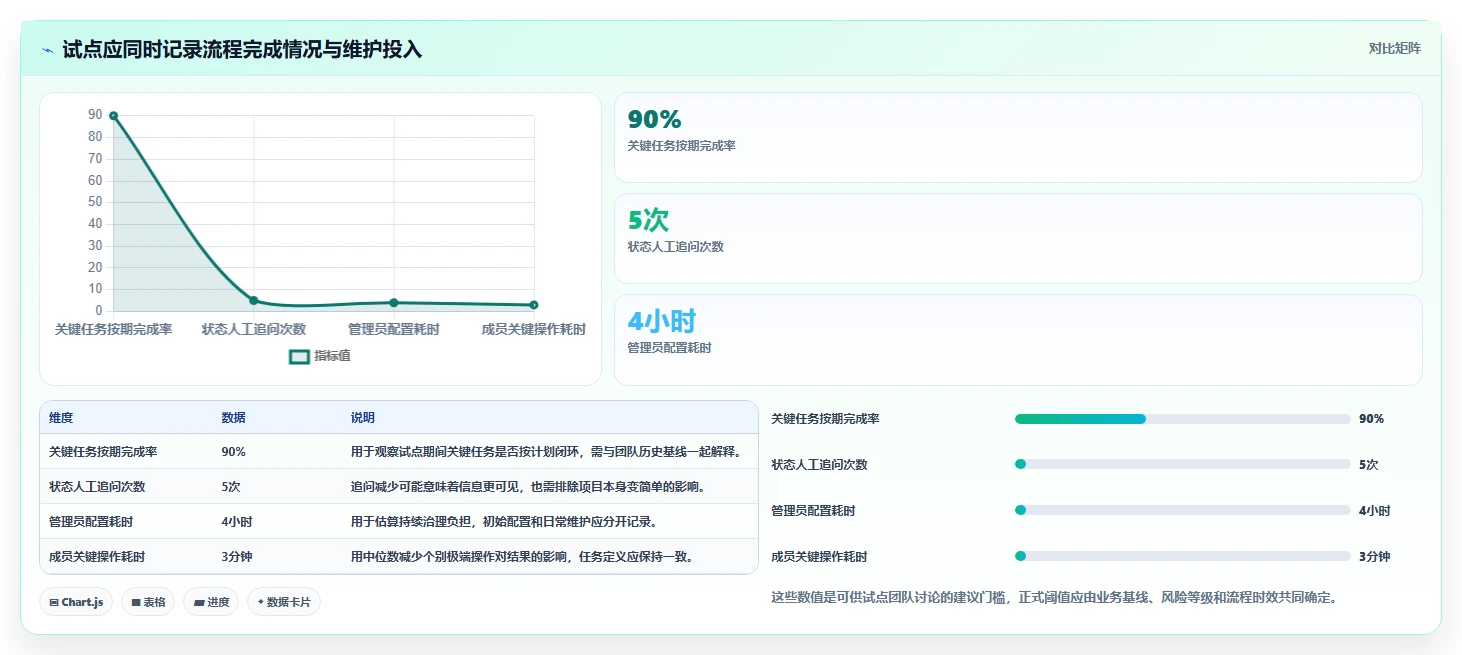Select the 进度 tag chip
Screen dimensions: 1462x655
pyautogui.click(x=211, y=602)
